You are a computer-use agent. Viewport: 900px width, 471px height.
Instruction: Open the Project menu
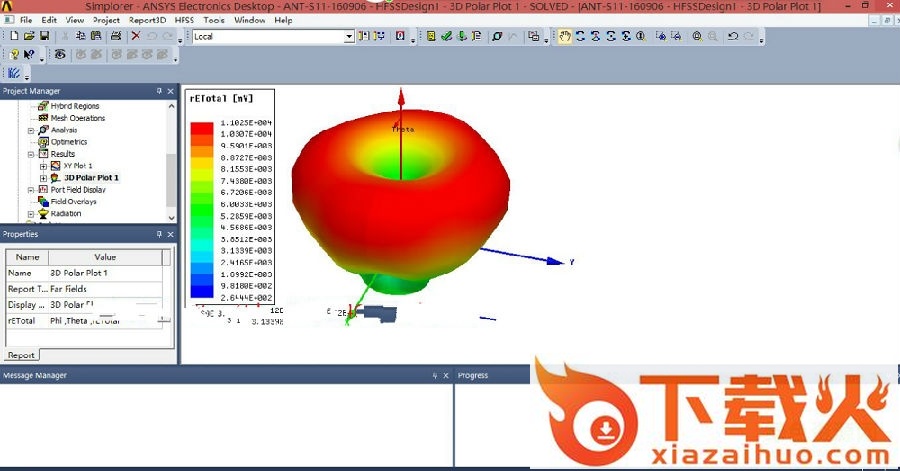[107, 20]
